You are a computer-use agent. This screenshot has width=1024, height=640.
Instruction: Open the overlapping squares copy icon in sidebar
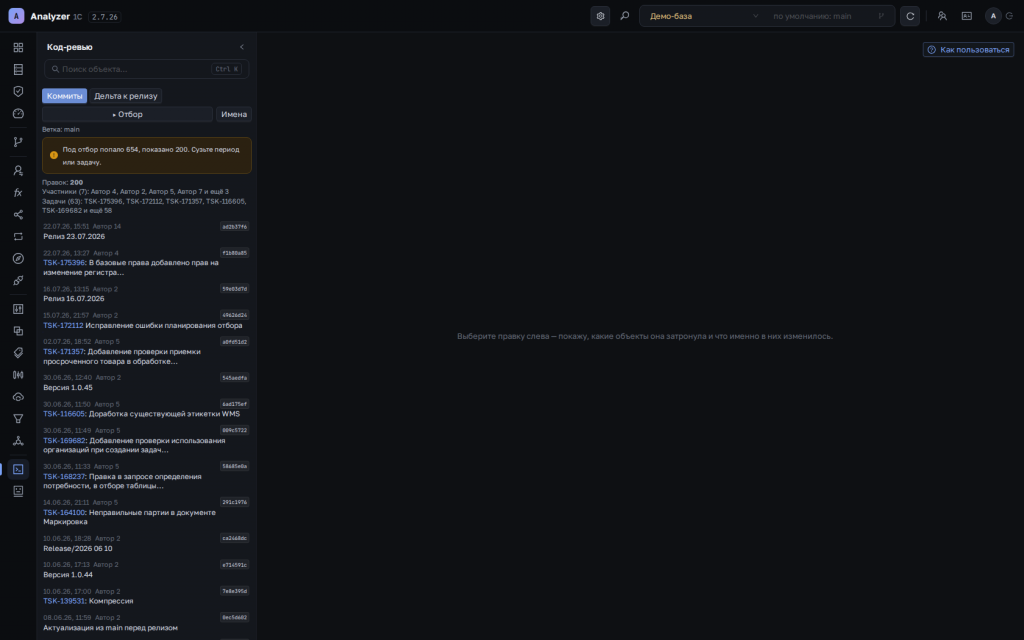point(18,331)
